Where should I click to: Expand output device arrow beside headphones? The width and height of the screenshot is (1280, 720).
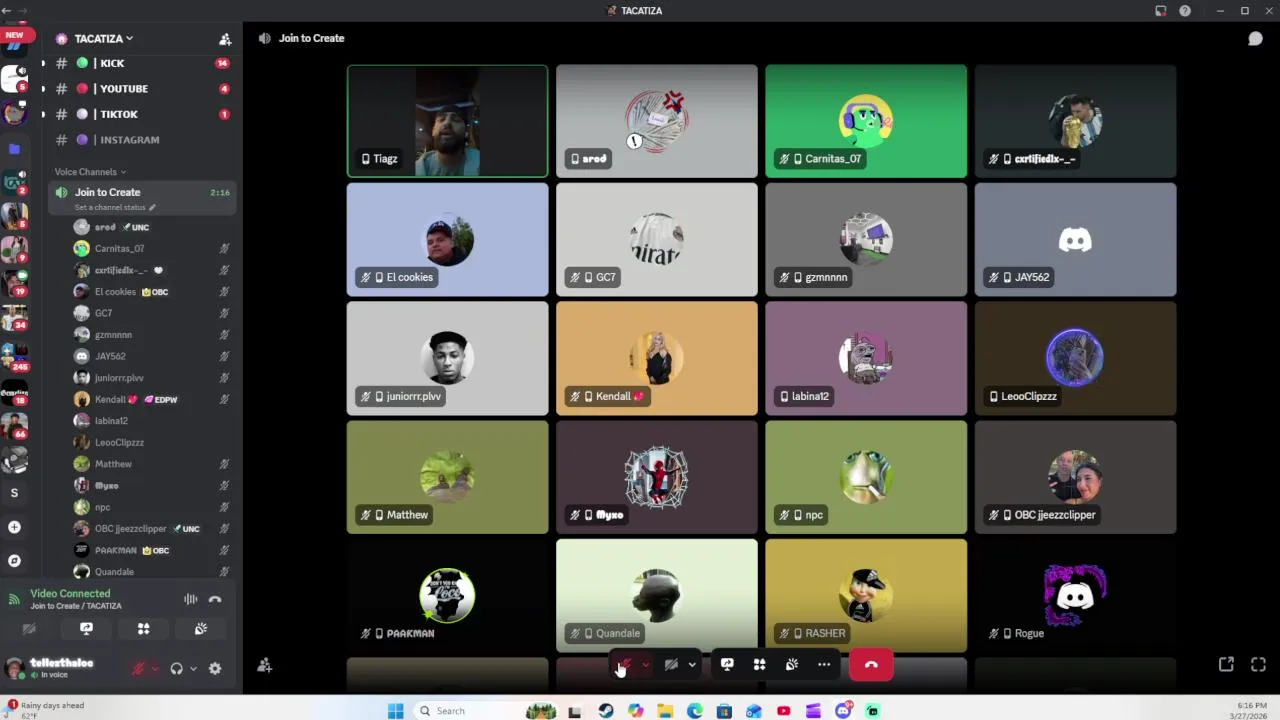tap(193, 669)
